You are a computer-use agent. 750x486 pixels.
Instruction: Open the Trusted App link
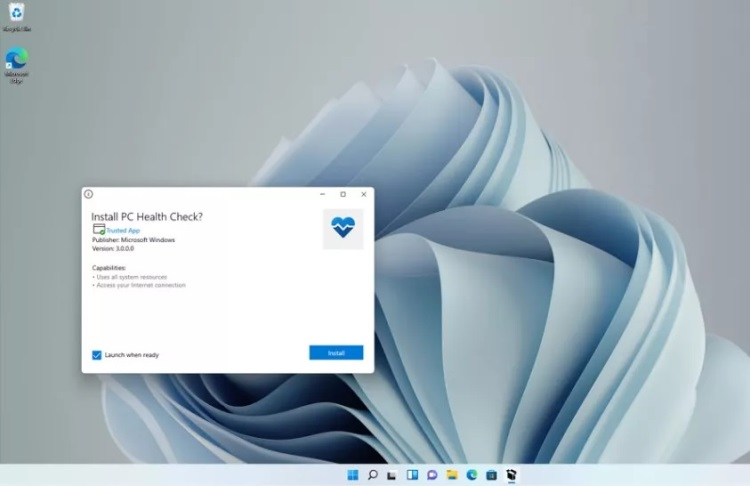[x=123, y=230]
